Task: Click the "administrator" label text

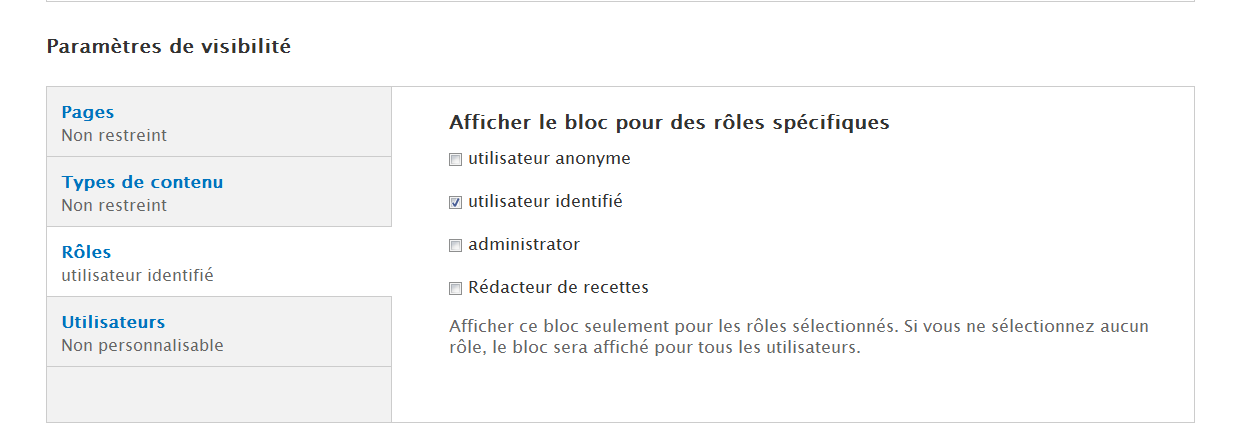Action: click(x=524, y=244)
